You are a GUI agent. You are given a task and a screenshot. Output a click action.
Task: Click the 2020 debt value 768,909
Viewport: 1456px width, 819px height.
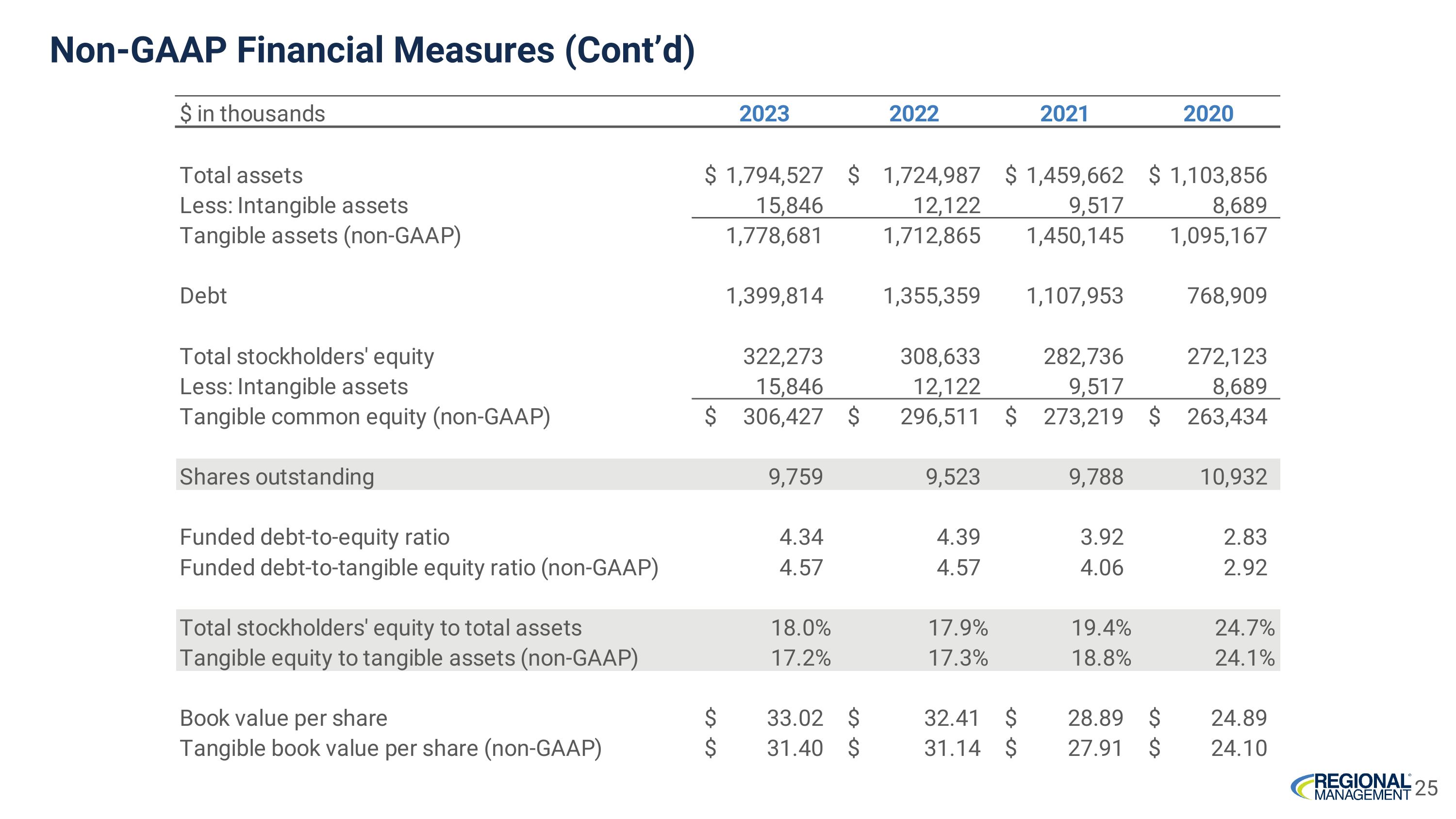[1226, 296]
